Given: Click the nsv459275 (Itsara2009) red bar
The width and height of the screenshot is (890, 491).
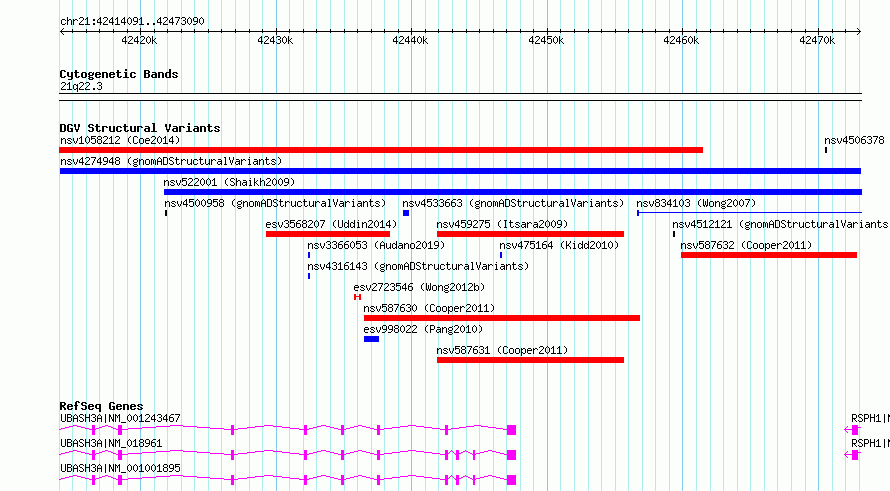Looking at the screenshot, I should [530, 234].
